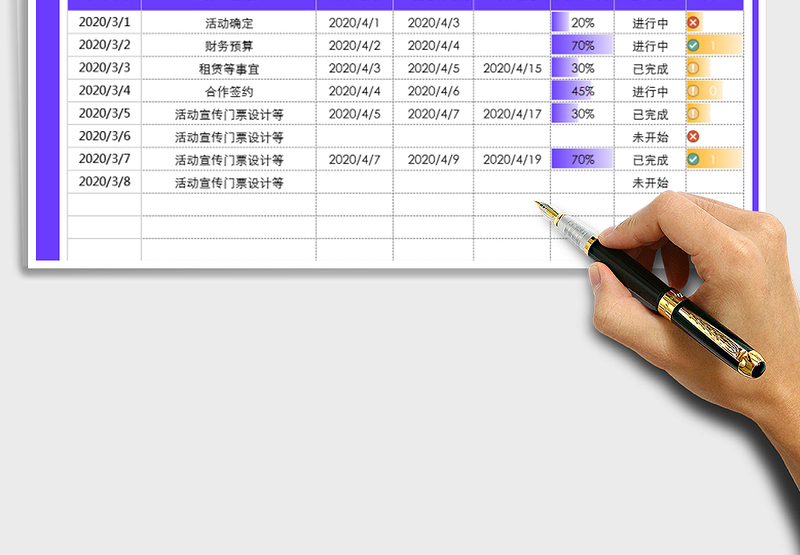Select the 2020/4/17 completion date cell
Viewport: 800px width, 555px height.
click(512, 113)
